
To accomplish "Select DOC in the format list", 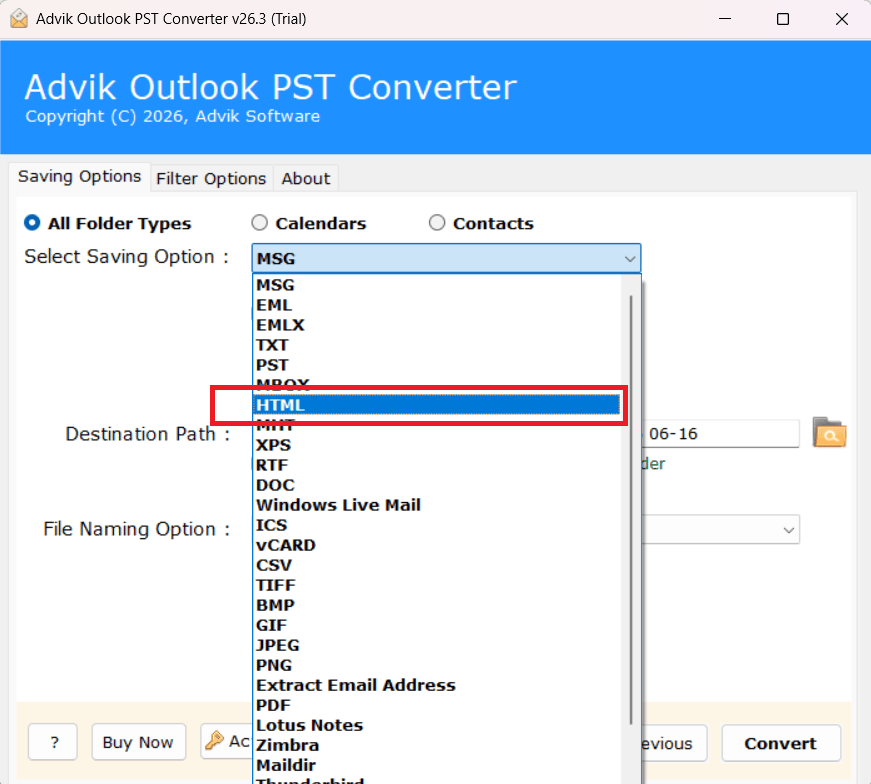I will (437, 485).
